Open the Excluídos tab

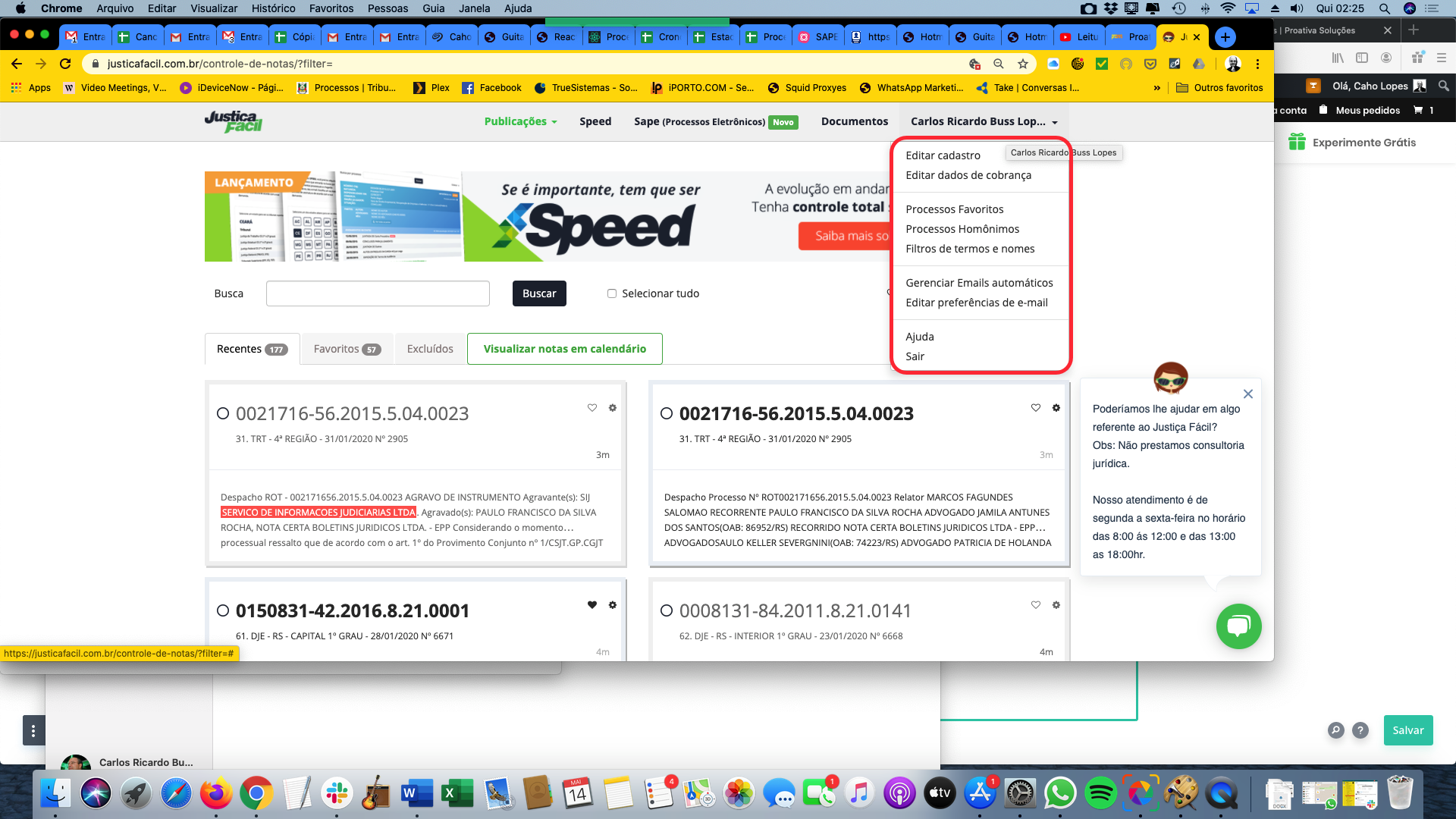pyautogui.click(x=430, y=349)
